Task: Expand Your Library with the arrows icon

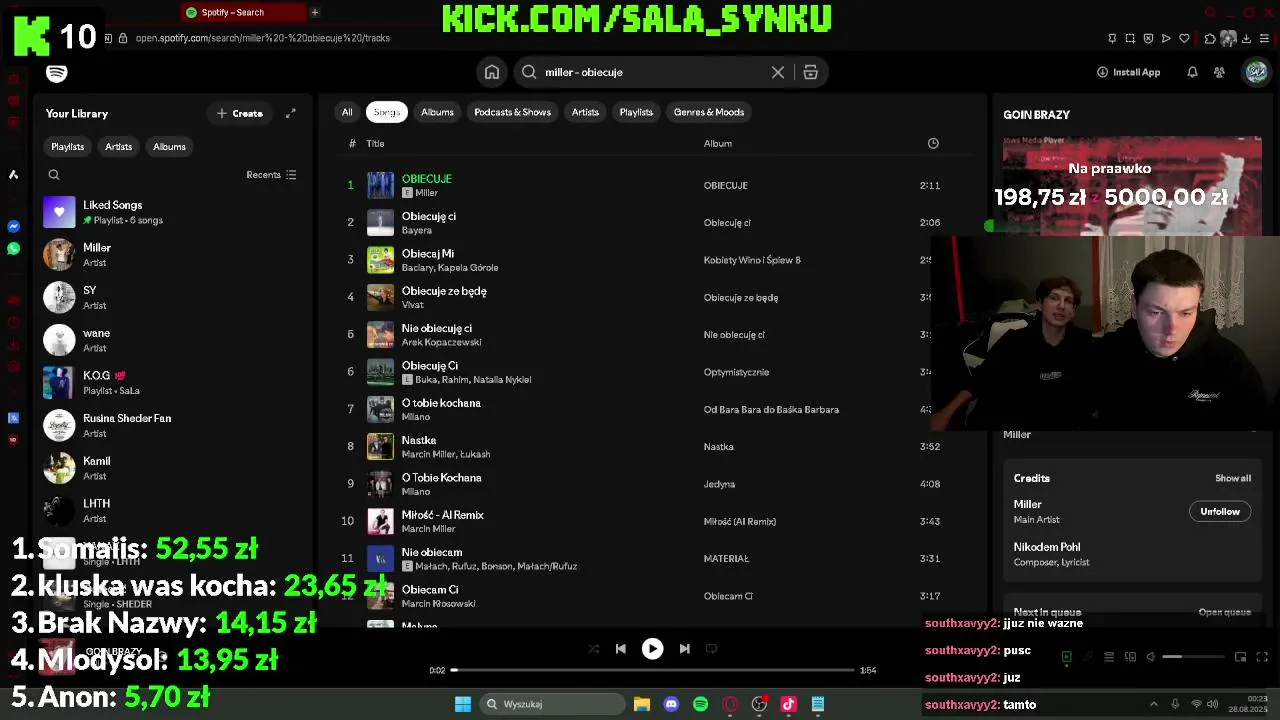Action: pos(290,113)
